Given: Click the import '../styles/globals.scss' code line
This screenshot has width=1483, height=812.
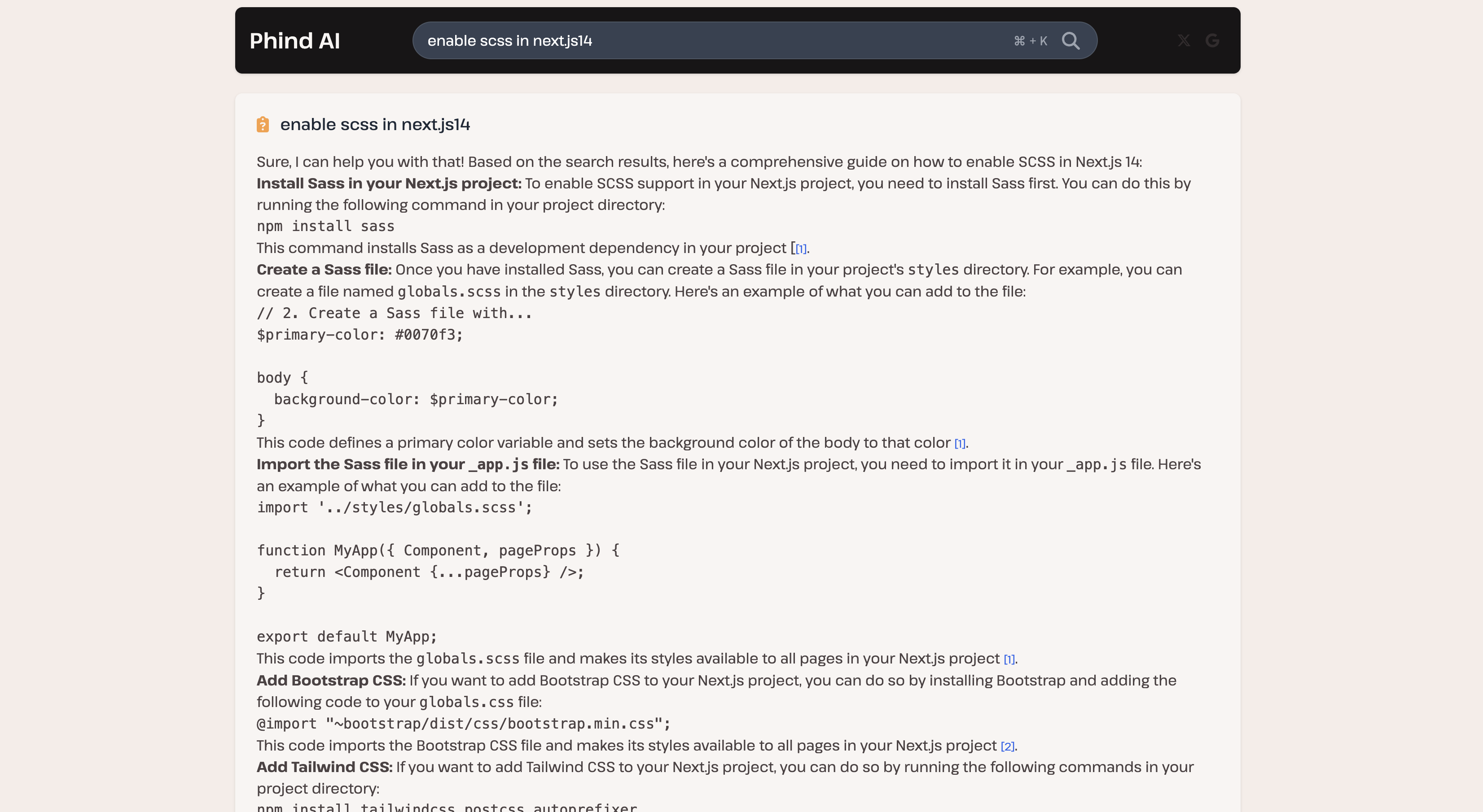Looking at the screenshot, I should pos(395,507).
